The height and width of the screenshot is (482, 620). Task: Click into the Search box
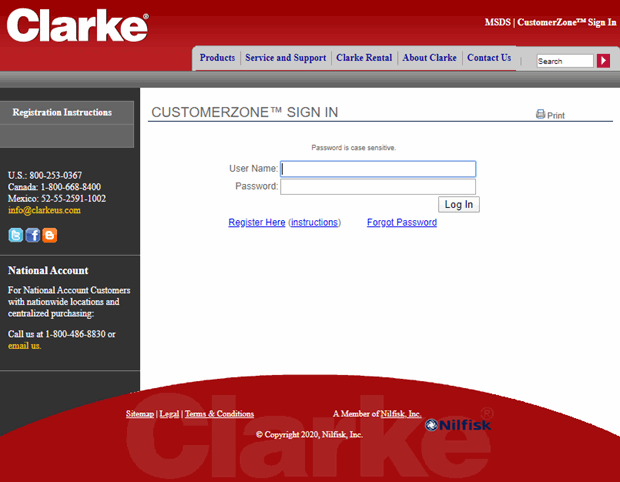[565, 61]
